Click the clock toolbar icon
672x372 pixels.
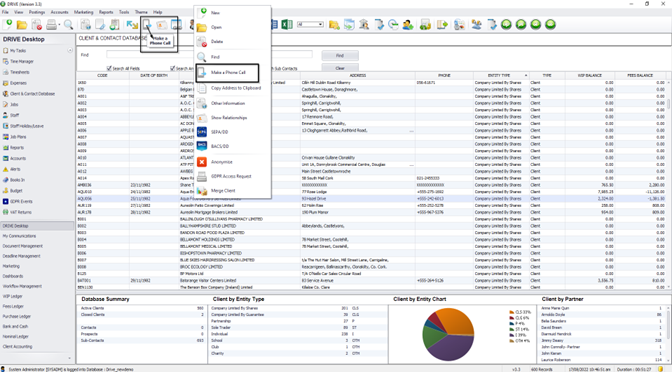[393, 24]
